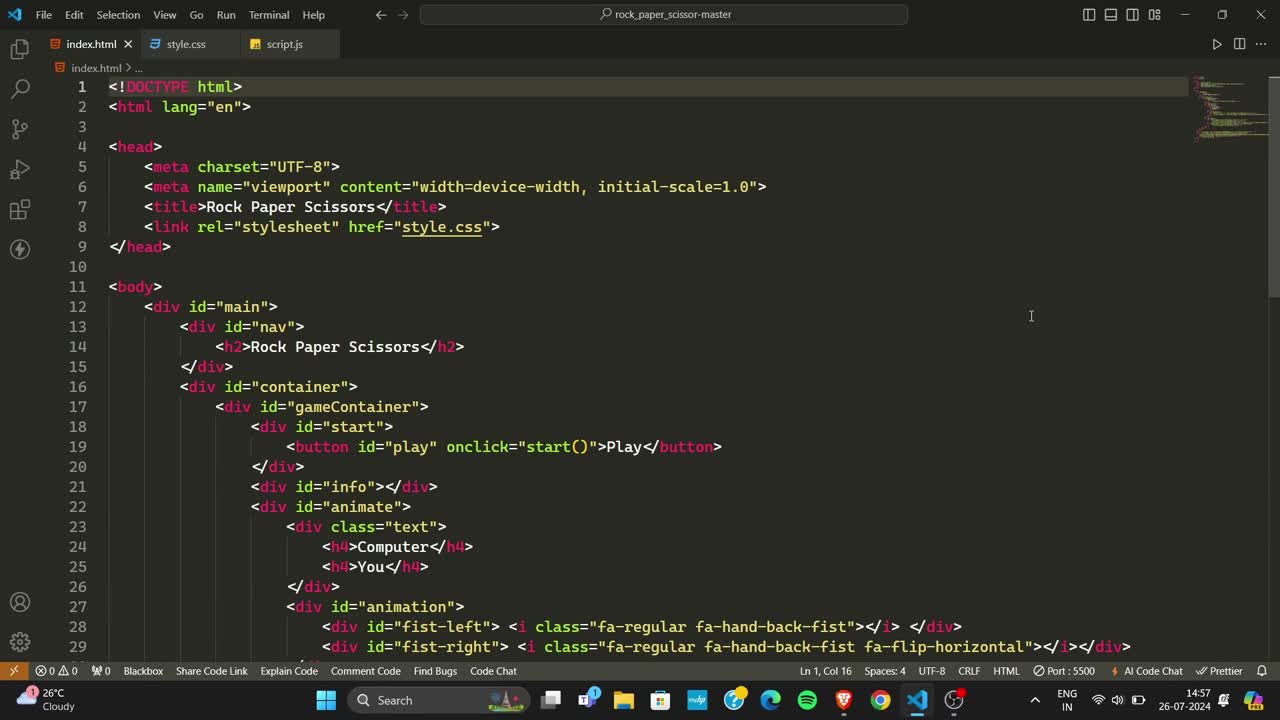Close the index.html tab
The image size is (1280, 720).
coord(128,45)
